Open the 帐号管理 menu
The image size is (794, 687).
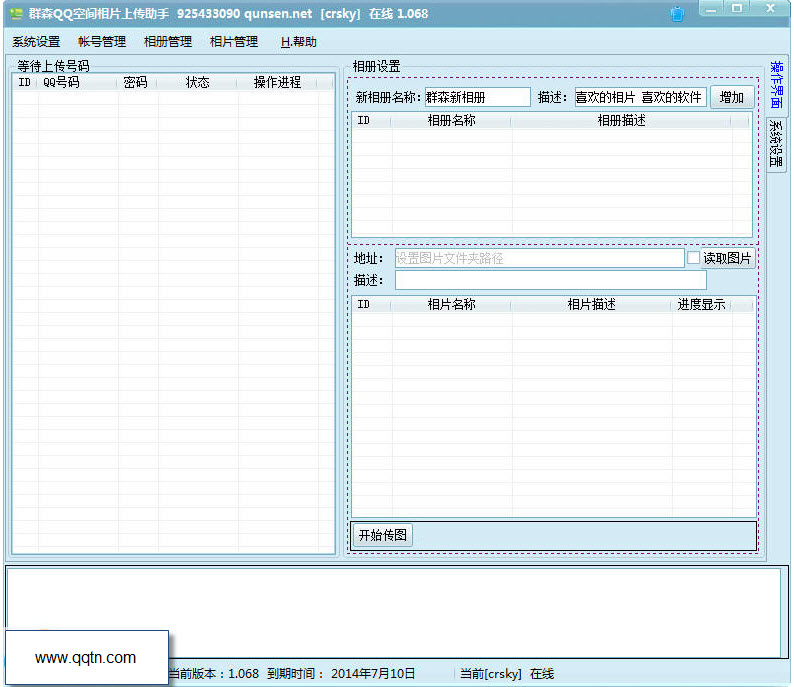(102, 42)
